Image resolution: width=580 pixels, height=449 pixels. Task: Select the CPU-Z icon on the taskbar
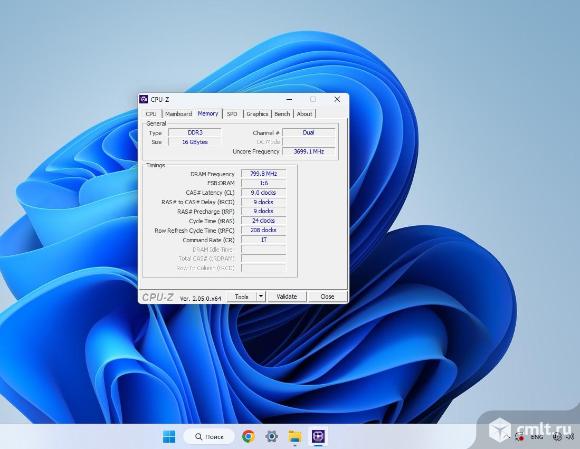[318, 436]
